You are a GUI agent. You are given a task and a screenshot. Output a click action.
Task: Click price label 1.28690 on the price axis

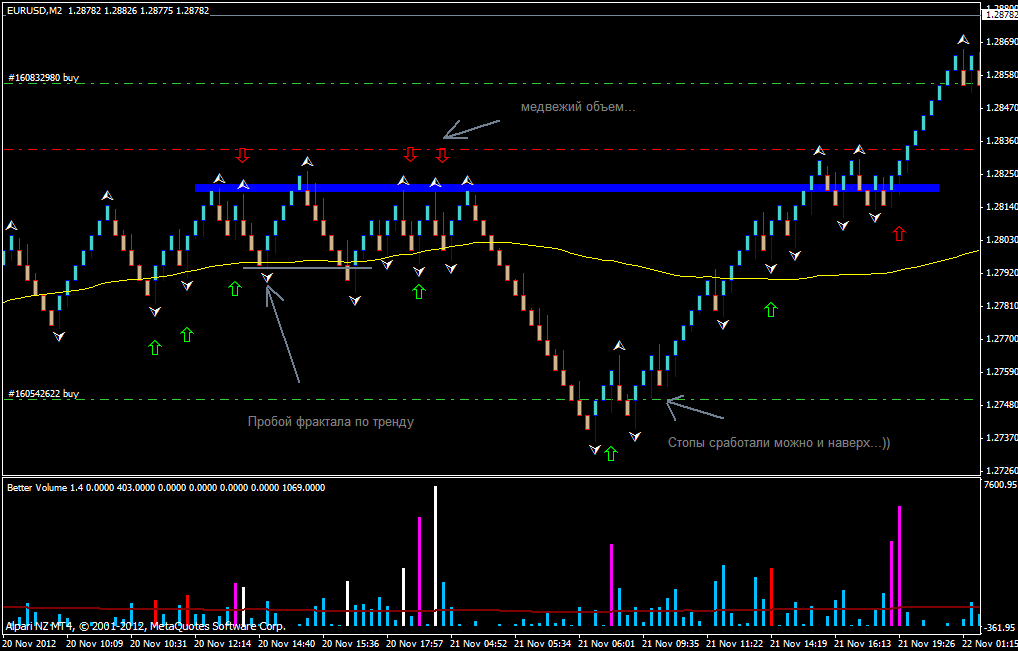1001,42
